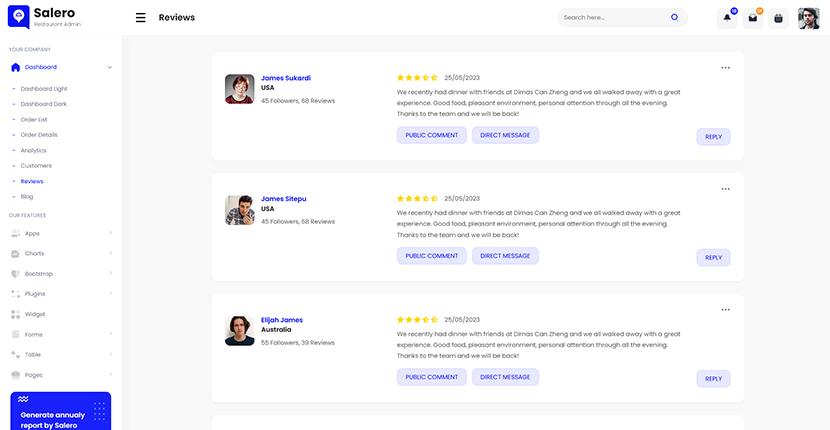Click the Salero logo icon

18,17
